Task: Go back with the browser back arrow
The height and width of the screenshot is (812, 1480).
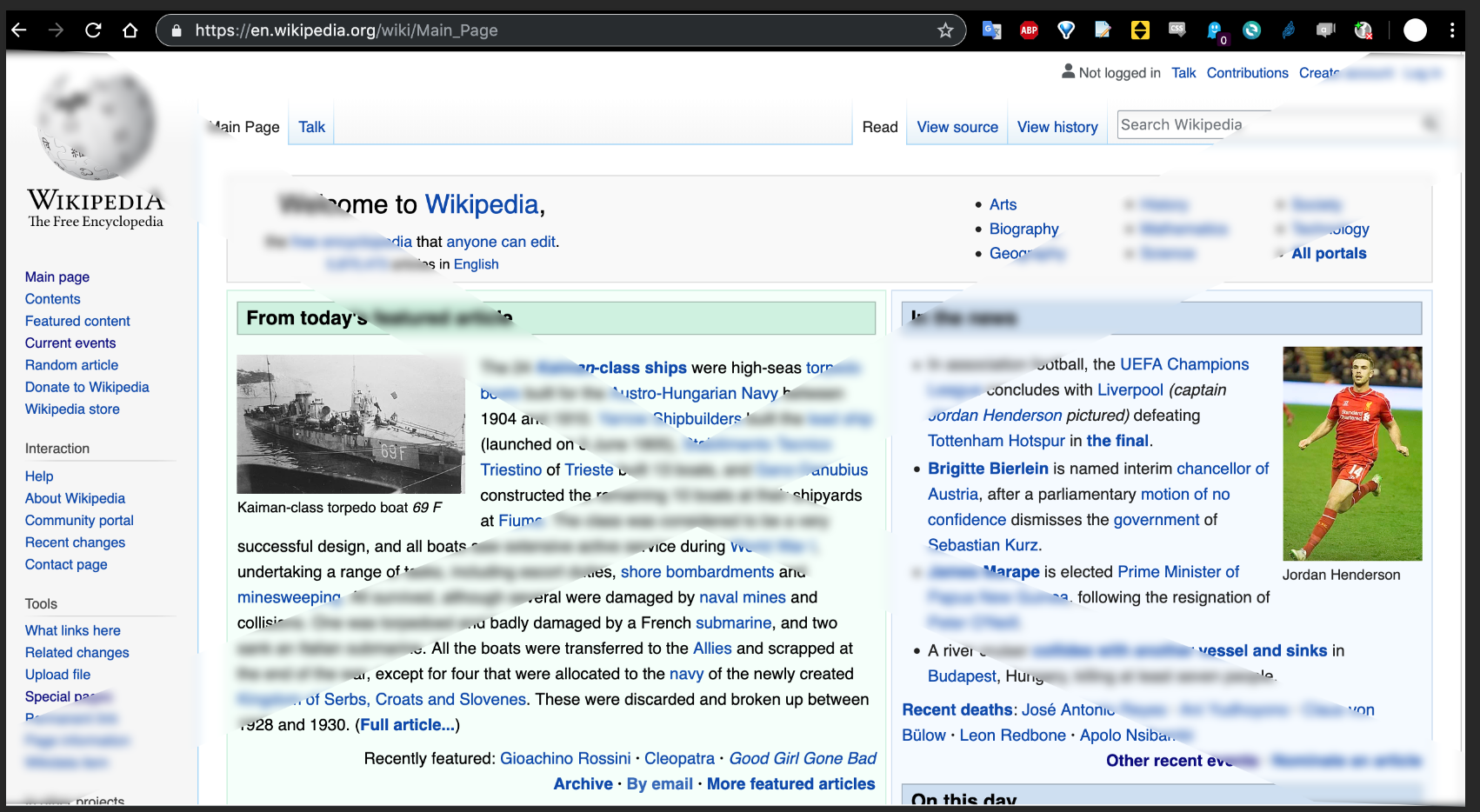Action: tap(19, 30)
